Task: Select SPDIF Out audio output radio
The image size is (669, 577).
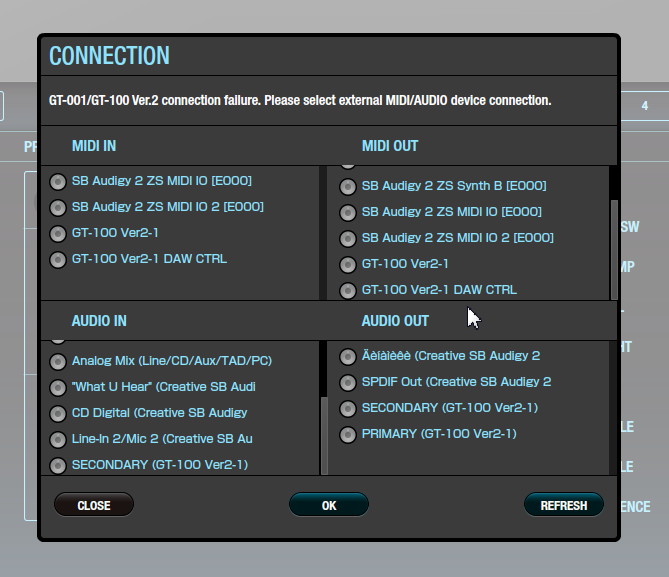Action: [348, 383]
